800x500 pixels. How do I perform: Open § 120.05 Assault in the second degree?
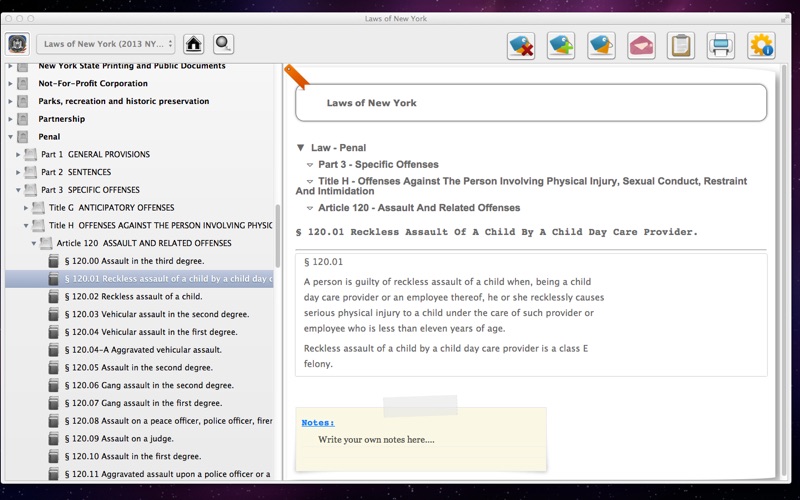click(139, 367)
